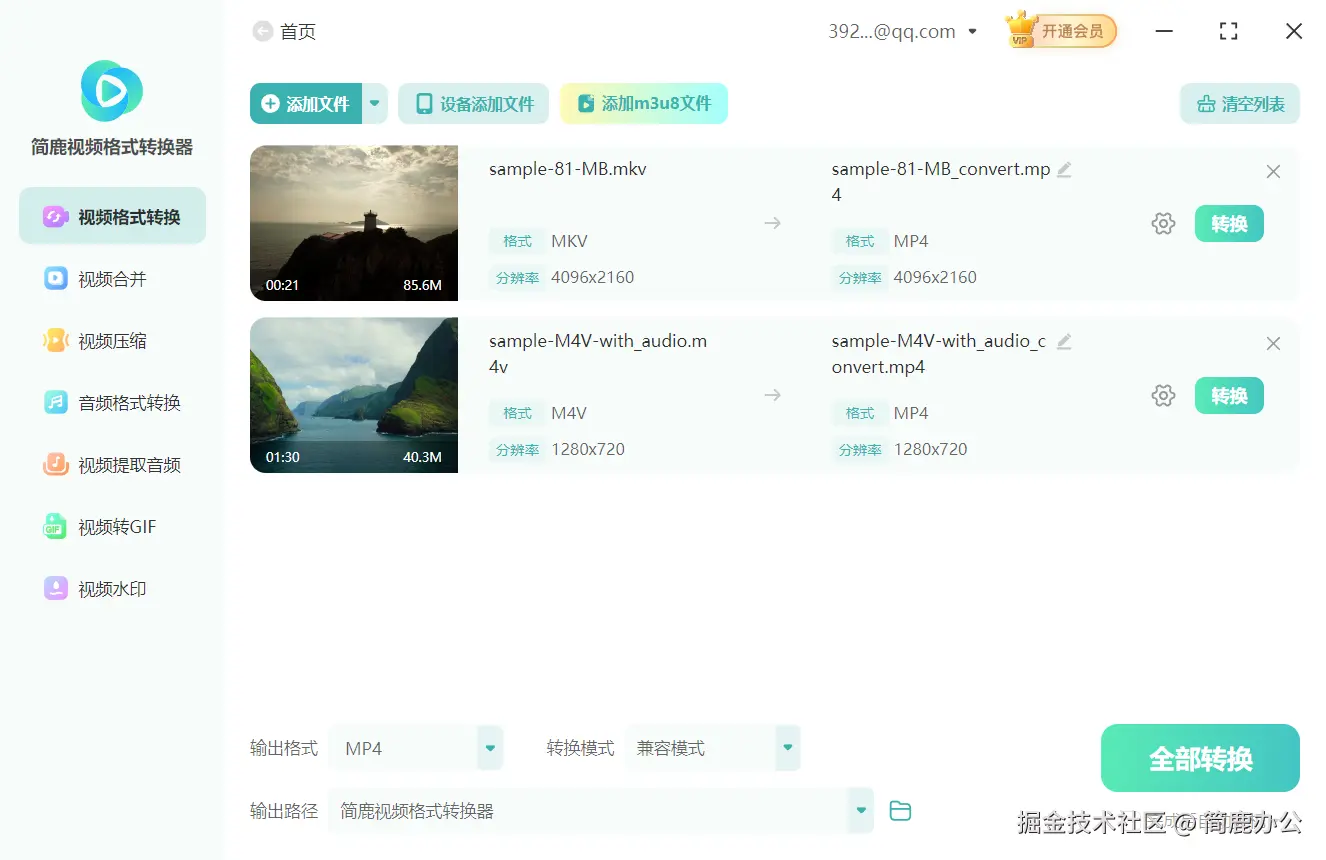This screenshot has height=860, width=1326.
Task: Open the output format MP4 dropdown
Action: tap(488, 747)
